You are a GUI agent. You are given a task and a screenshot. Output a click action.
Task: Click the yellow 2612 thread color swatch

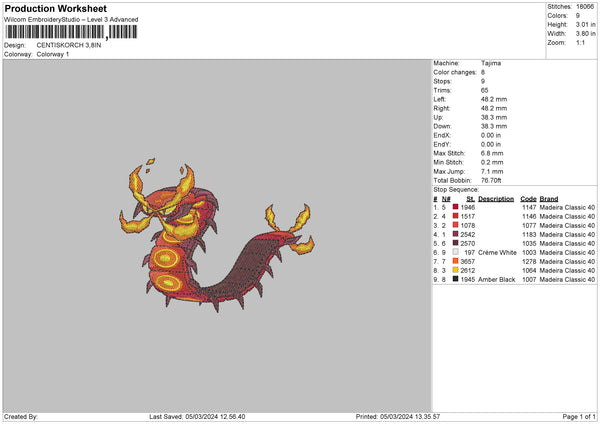[455, 270]
